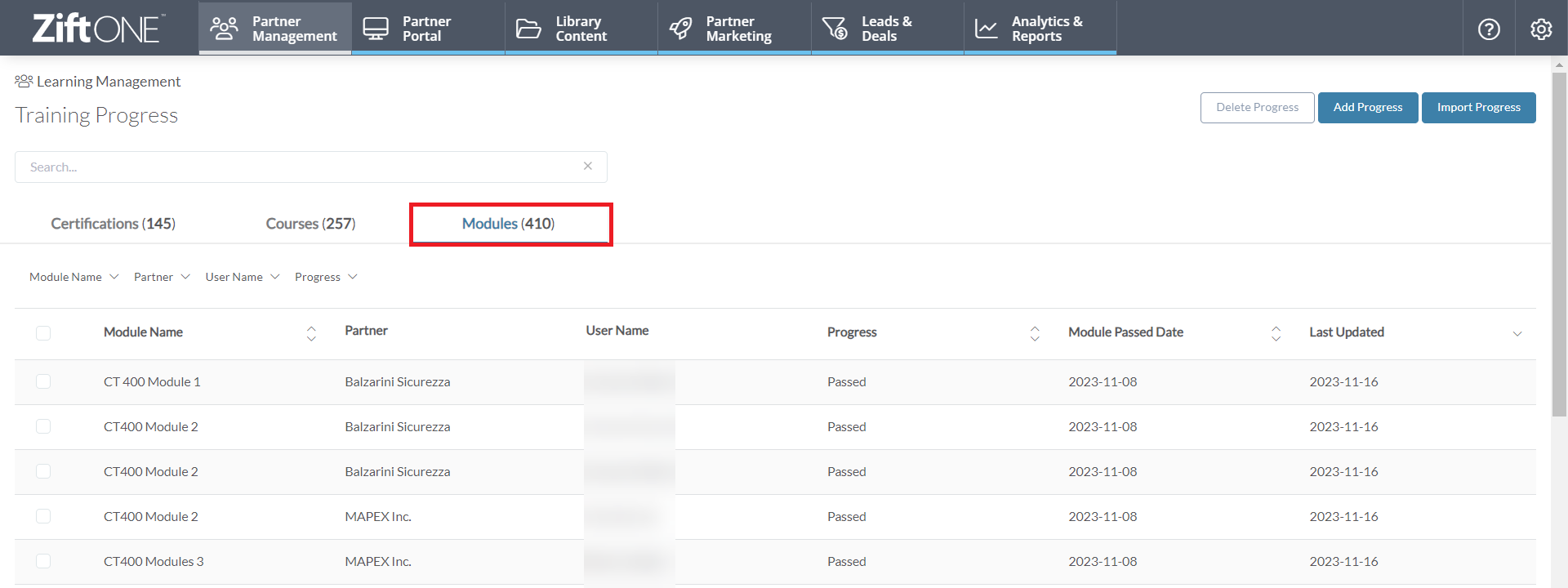This screenshot has height=588, width=1568.
Task: Click the Learning Management breadcrumb icon
Action: [24, 81]
